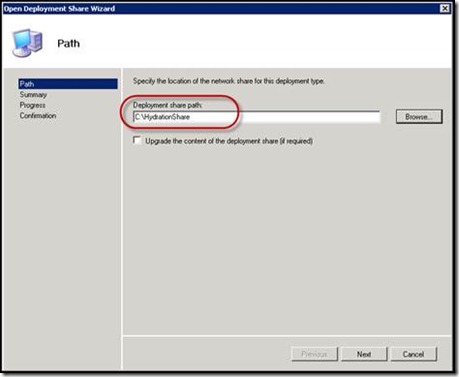The width and height of the screenshot is (459, 377).
Task: Focus the Deployment share path text field
Action: click(x=256, y=117)
